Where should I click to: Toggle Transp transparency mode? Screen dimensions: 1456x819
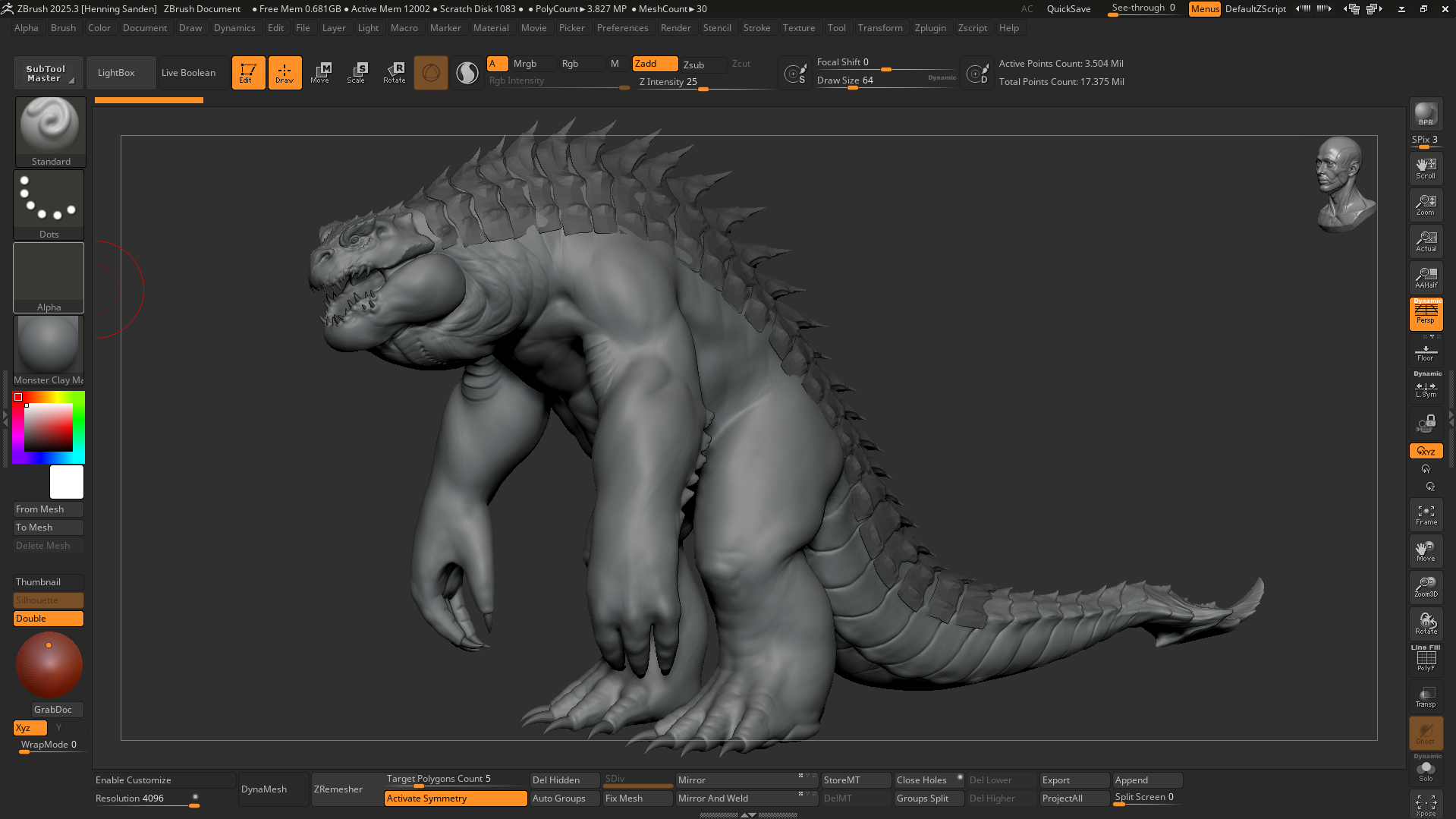coord(1426,696)
